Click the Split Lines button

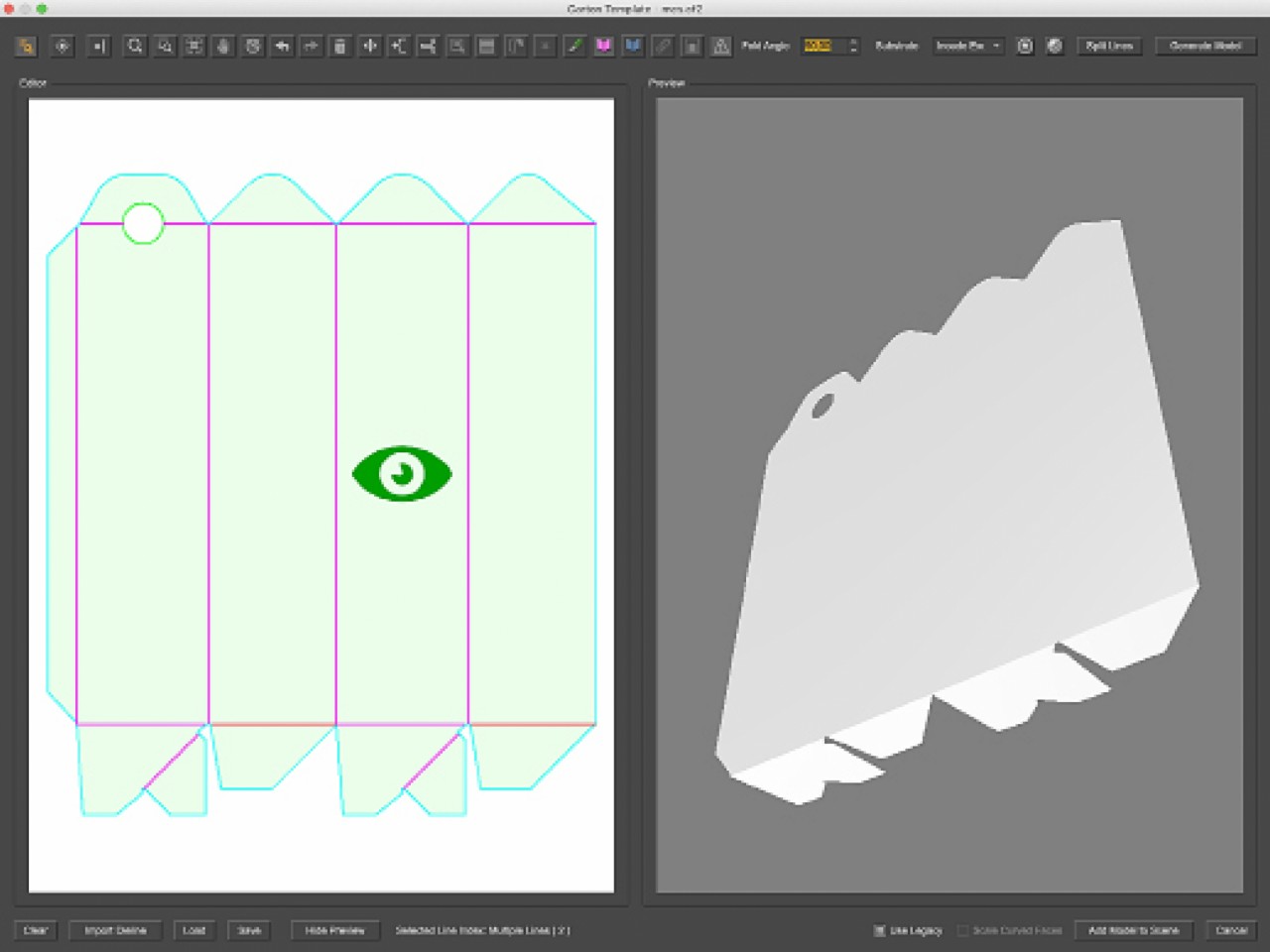[x=1108, y=46]
